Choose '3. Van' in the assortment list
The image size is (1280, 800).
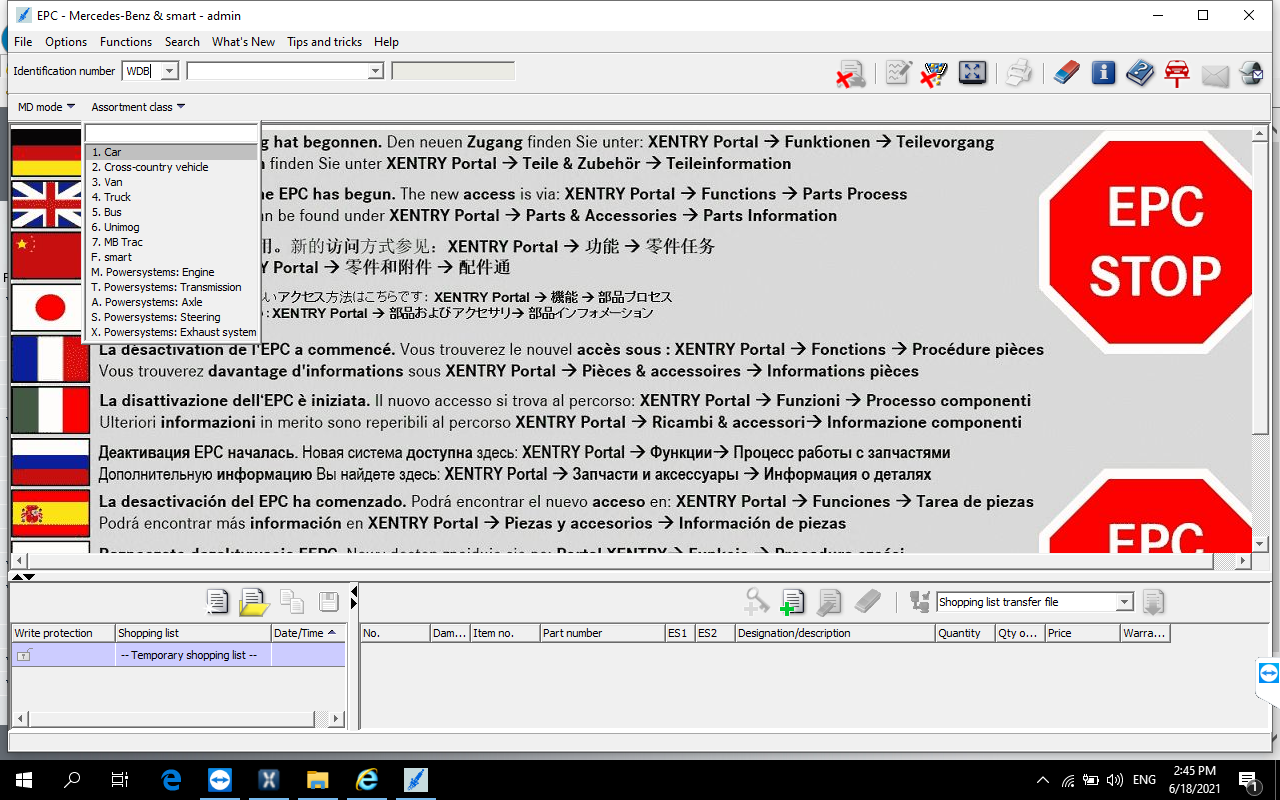coord(171,182)
